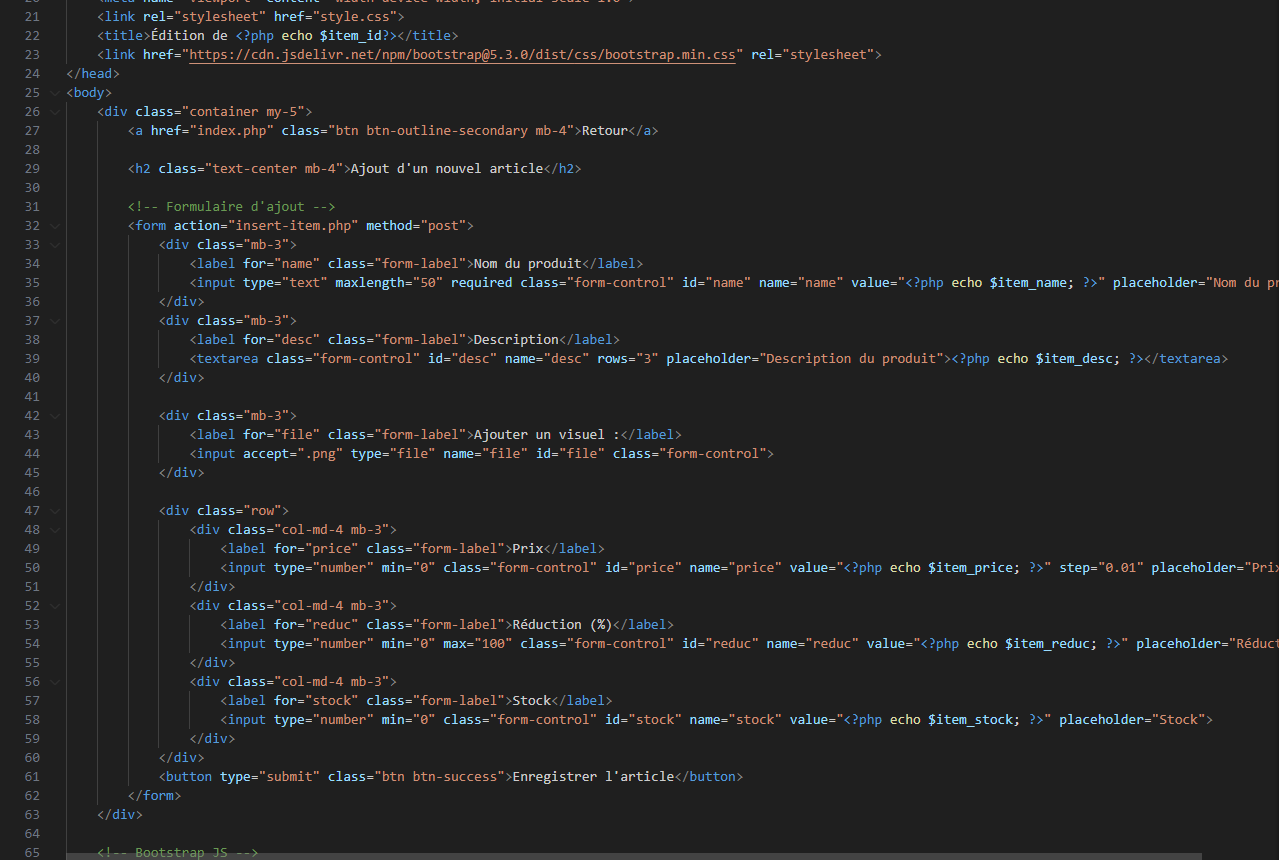Screen dimensions: 1279x860
Task: Fold the reduc column div at line 52
Action: [x=55, y=606]
